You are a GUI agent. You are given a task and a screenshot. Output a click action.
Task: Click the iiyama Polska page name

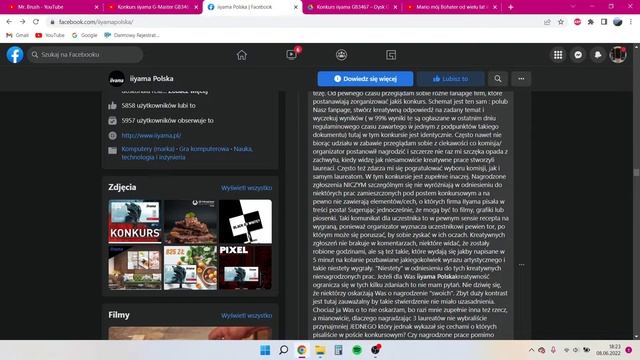point(151,78)
